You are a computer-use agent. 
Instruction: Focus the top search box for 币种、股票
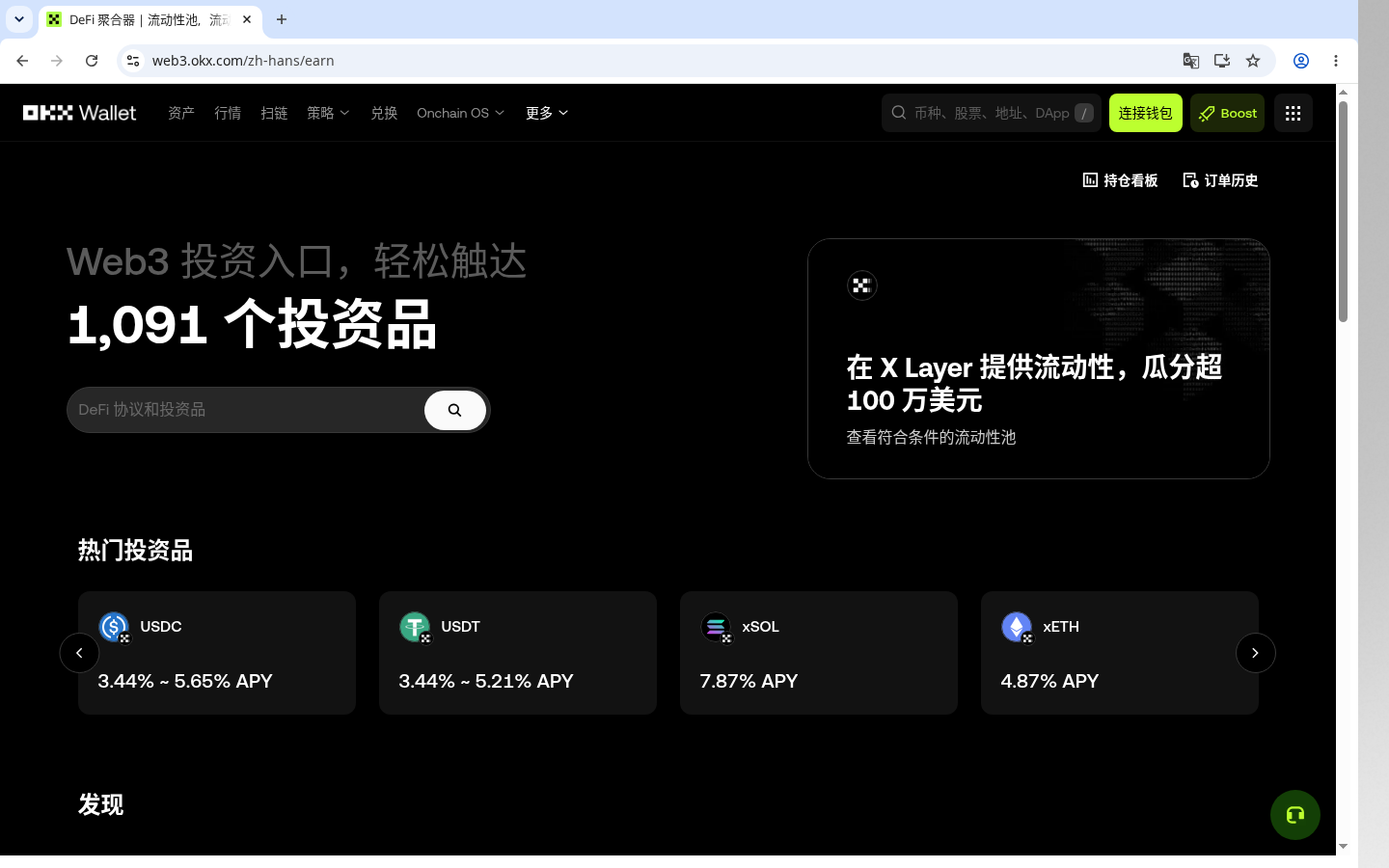coord(992,113)
